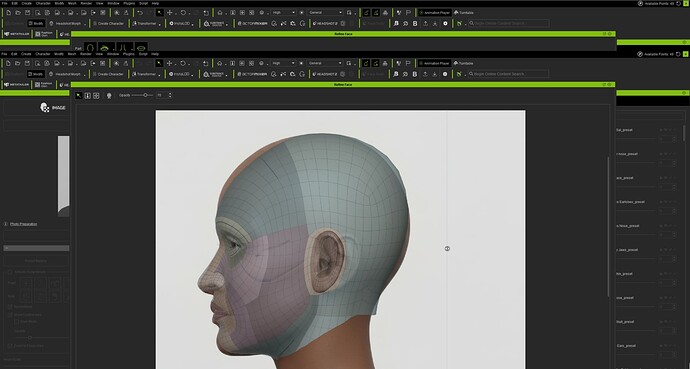This screenshot has width=690, height=369.
Task: Click reset icon next to Available Points, front window
Action: 678,54
